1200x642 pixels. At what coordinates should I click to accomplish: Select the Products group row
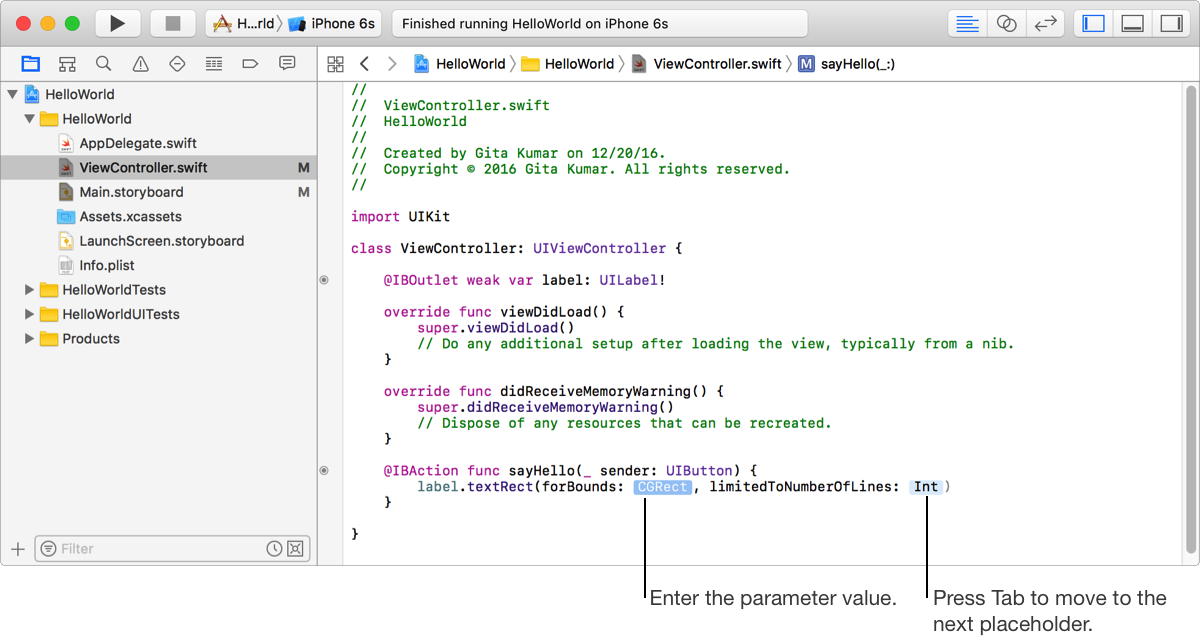pyautogui.click(x=158, y=339)
